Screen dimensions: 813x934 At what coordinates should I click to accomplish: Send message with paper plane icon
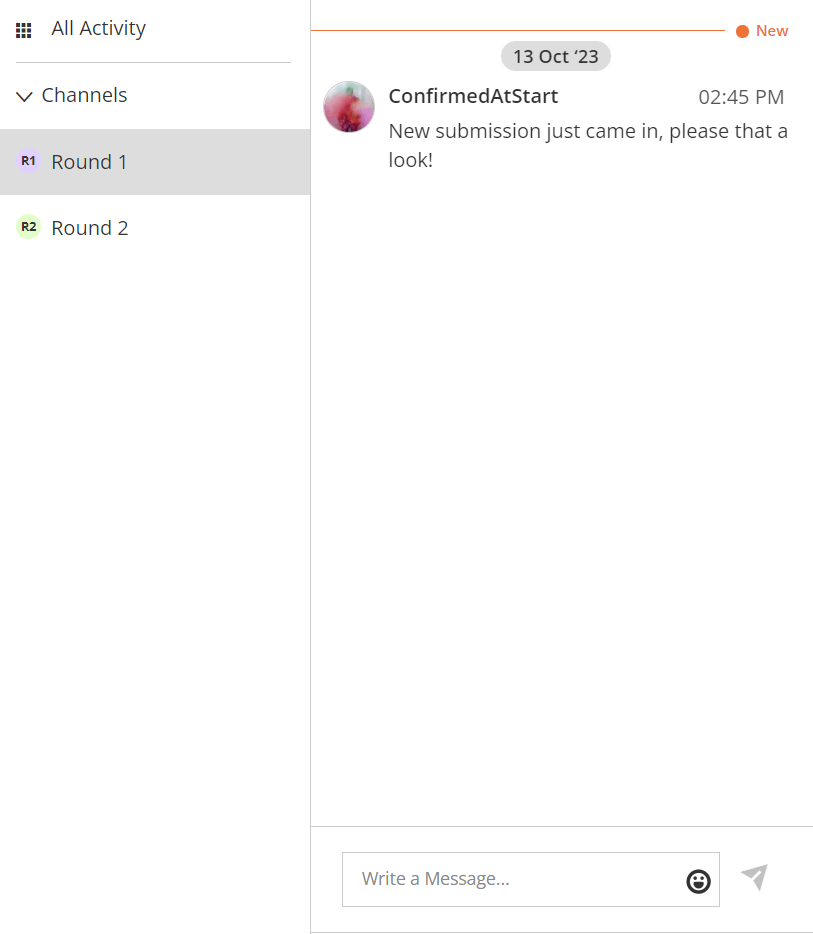755,877
